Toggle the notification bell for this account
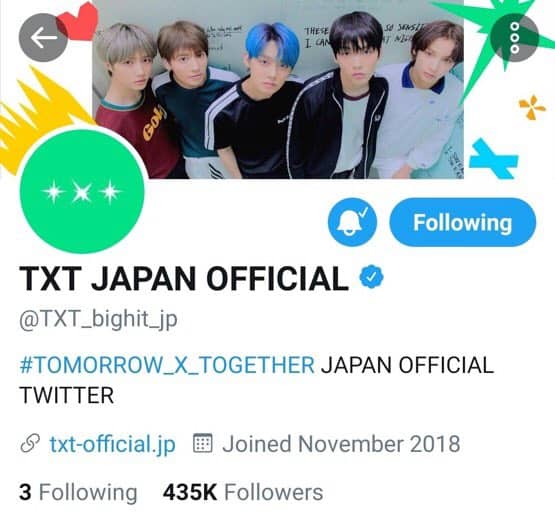Viewport: 555px width, 528px height. (x=352, y=222)
